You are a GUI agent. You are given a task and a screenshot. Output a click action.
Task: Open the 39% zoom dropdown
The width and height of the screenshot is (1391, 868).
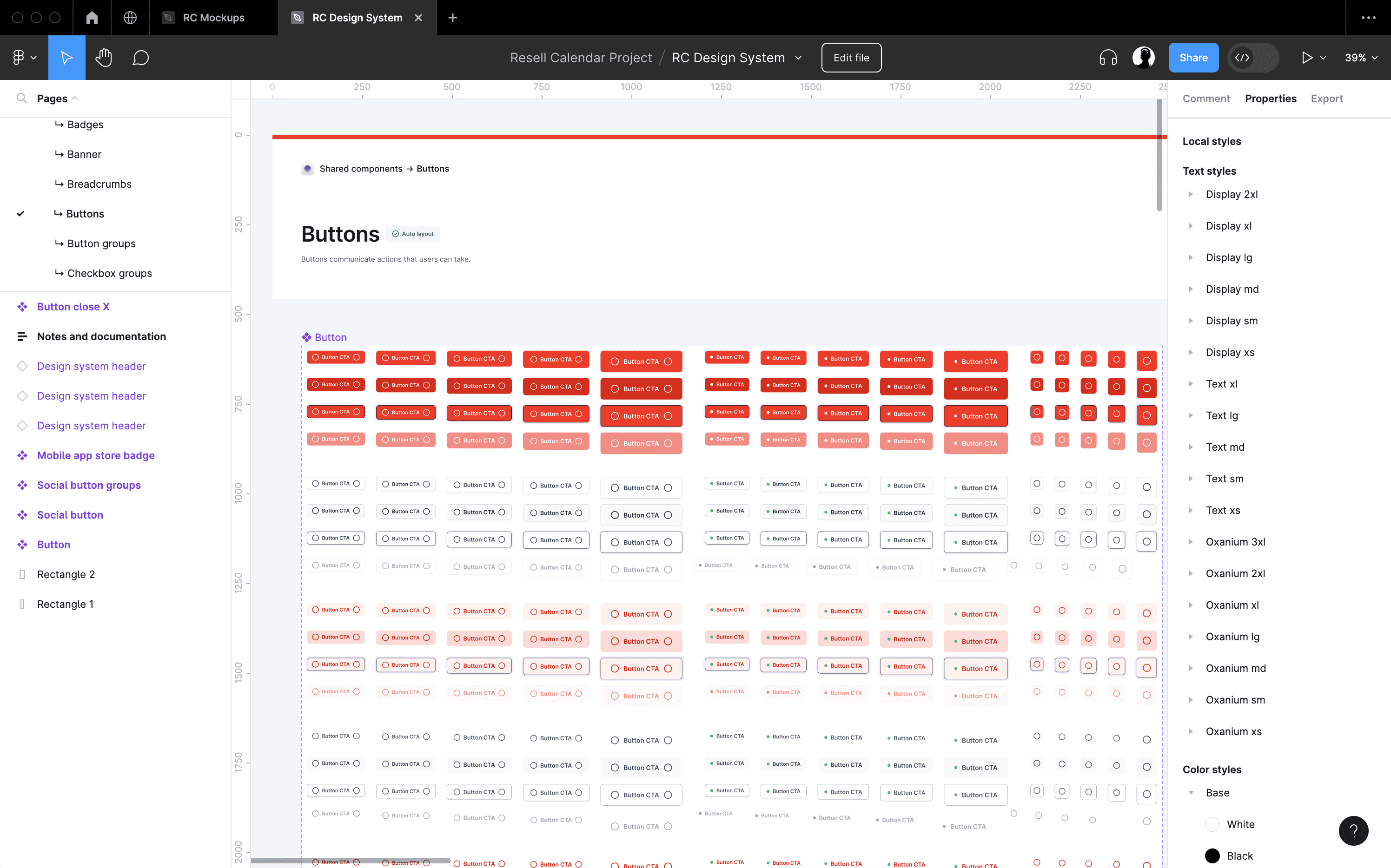(1361, 58)
